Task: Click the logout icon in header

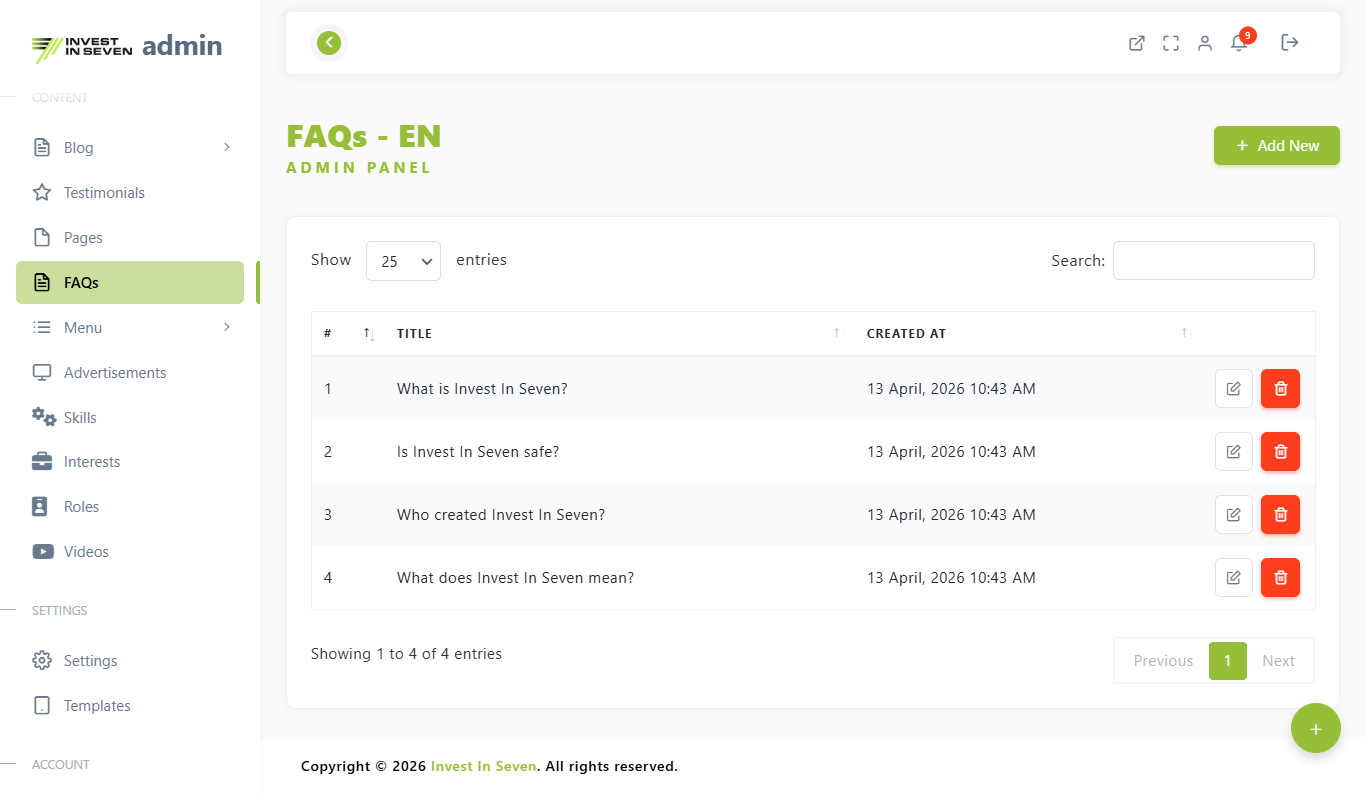Action: point(1290,43)
